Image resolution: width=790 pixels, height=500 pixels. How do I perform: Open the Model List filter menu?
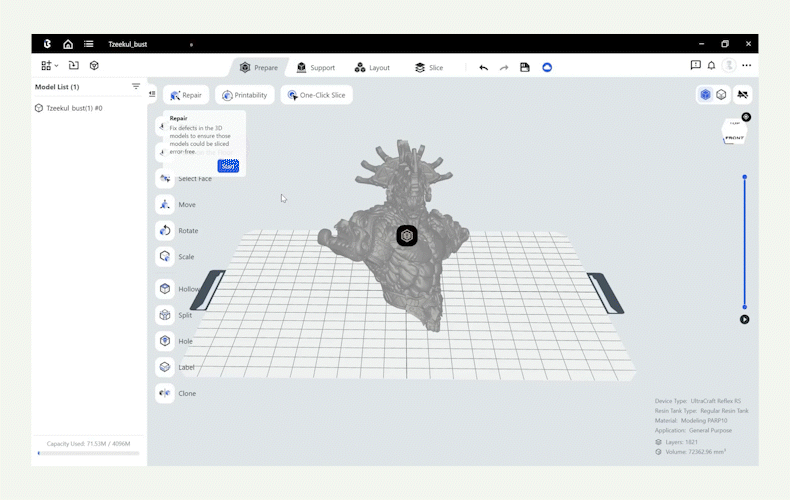[x=136, y=87]
